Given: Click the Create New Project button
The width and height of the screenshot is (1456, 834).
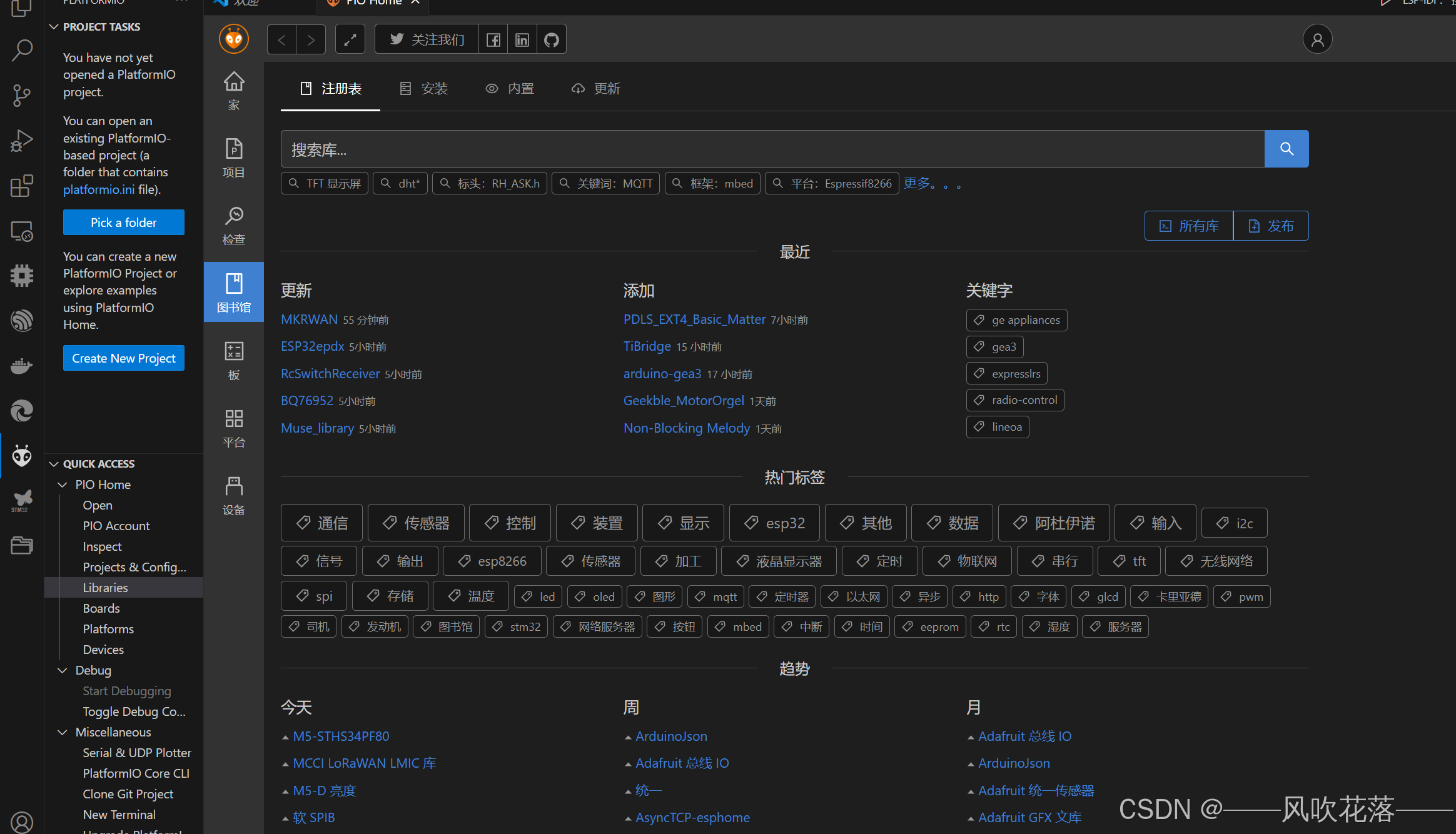Looking at the screenshot, I should [x=124, y=358].
